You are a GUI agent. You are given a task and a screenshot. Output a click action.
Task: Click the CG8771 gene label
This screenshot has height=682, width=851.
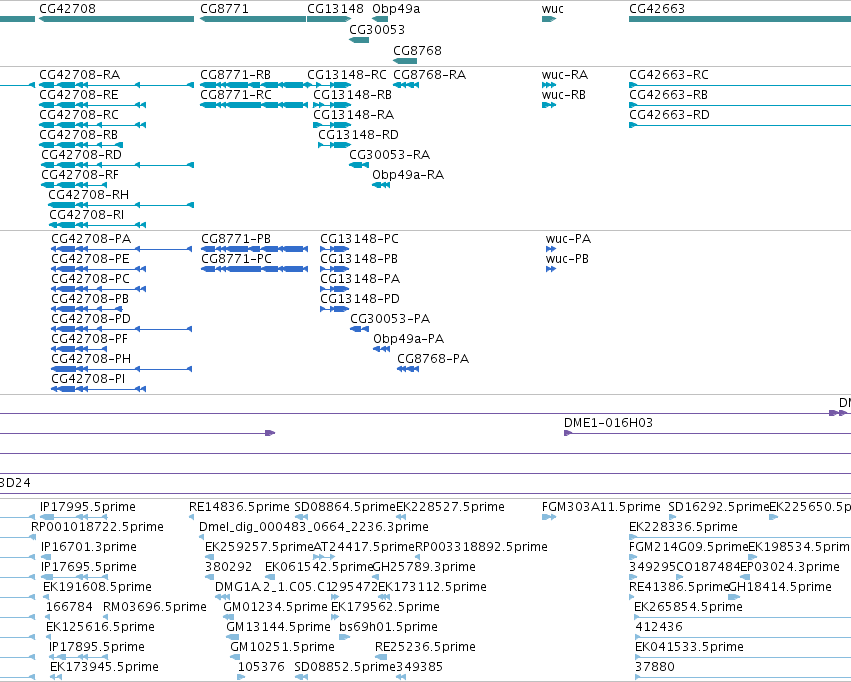(x=224, y=9)
